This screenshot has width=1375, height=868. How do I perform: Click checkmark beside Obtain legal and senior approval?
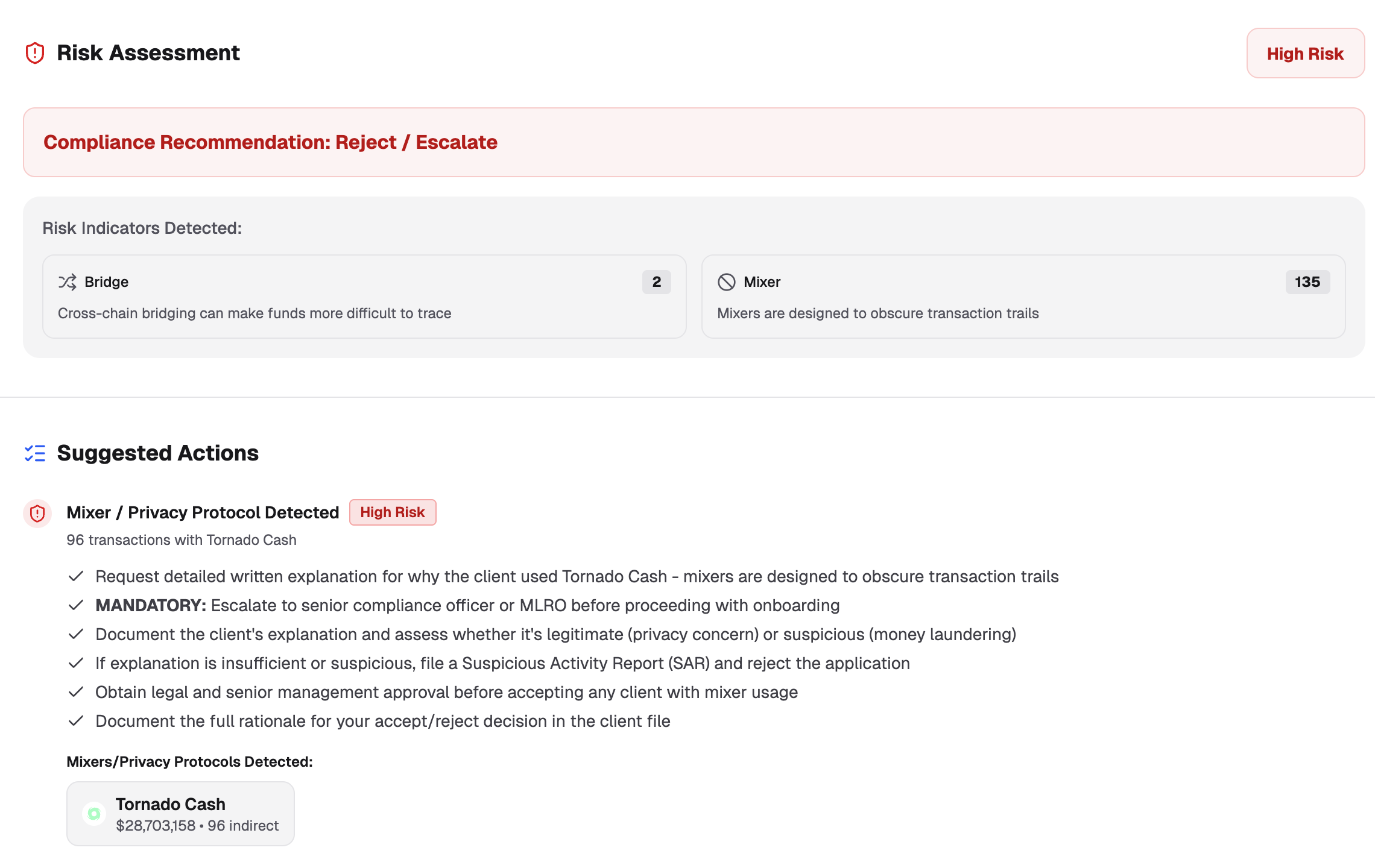click(x=76, y=692)
